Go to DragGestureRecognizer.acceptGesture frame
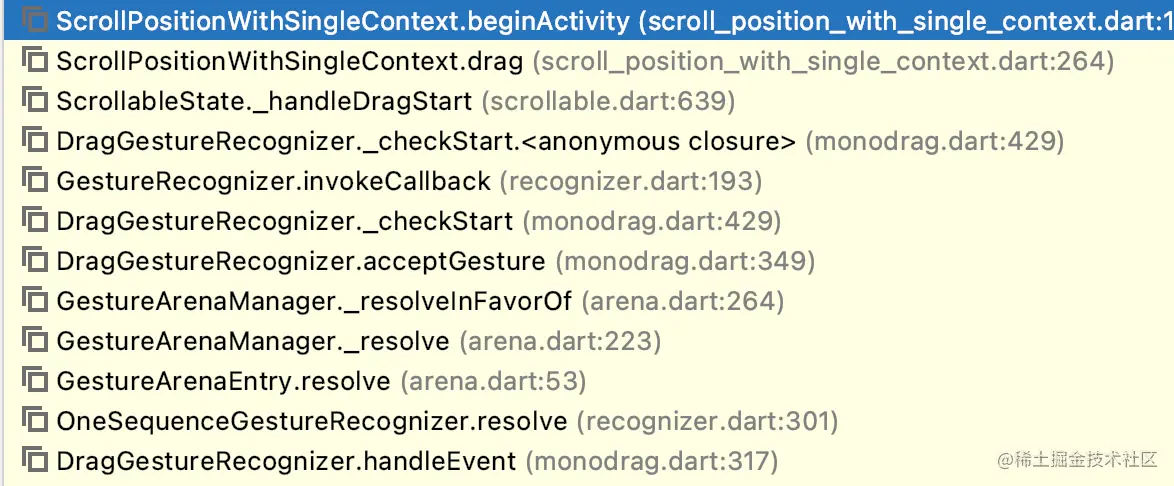 [301, 261]
